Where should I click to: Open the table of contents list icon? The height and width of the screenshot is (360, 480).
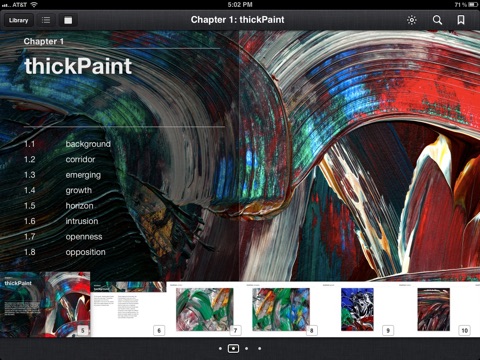[46, 20]
